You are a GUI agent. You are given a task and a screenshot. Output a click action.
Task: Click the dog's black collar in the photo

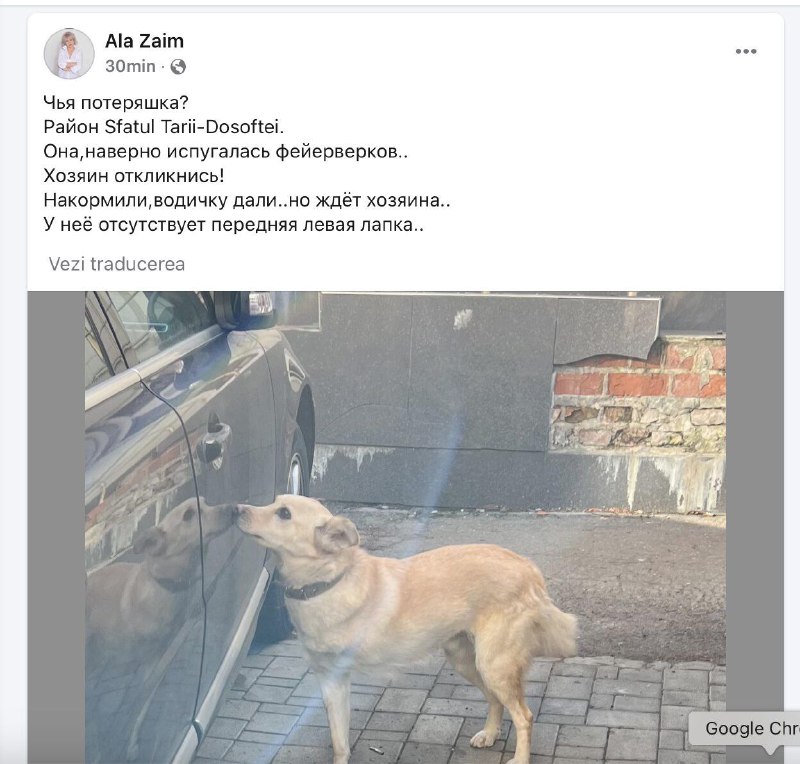(x=311, y=588)
